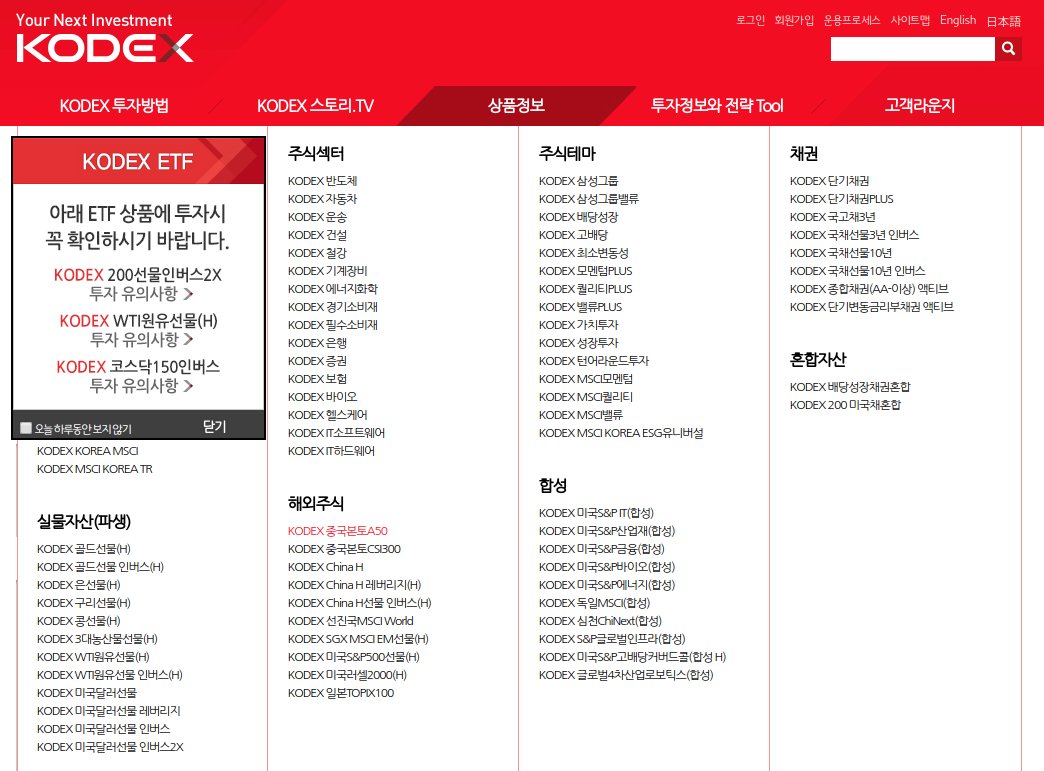1044x771 pixels.
Task: Open the 고객라운지 menu
Action: point(919,105)
